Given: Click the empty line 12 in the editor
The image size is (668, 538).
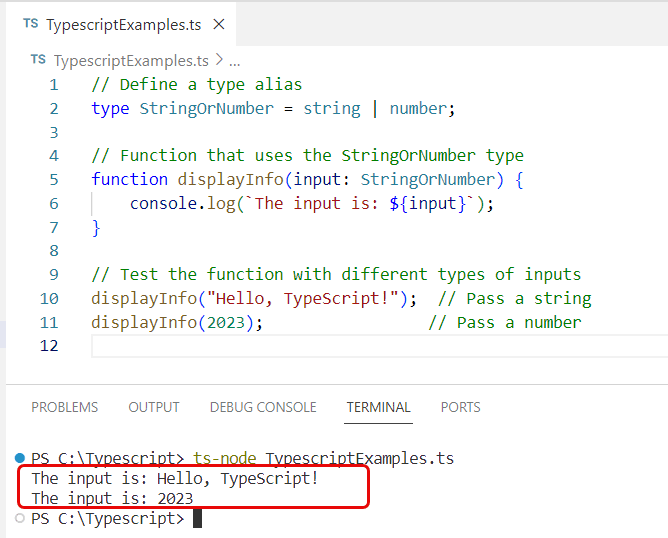Looking at the screenshot, I should click(379, 346).
